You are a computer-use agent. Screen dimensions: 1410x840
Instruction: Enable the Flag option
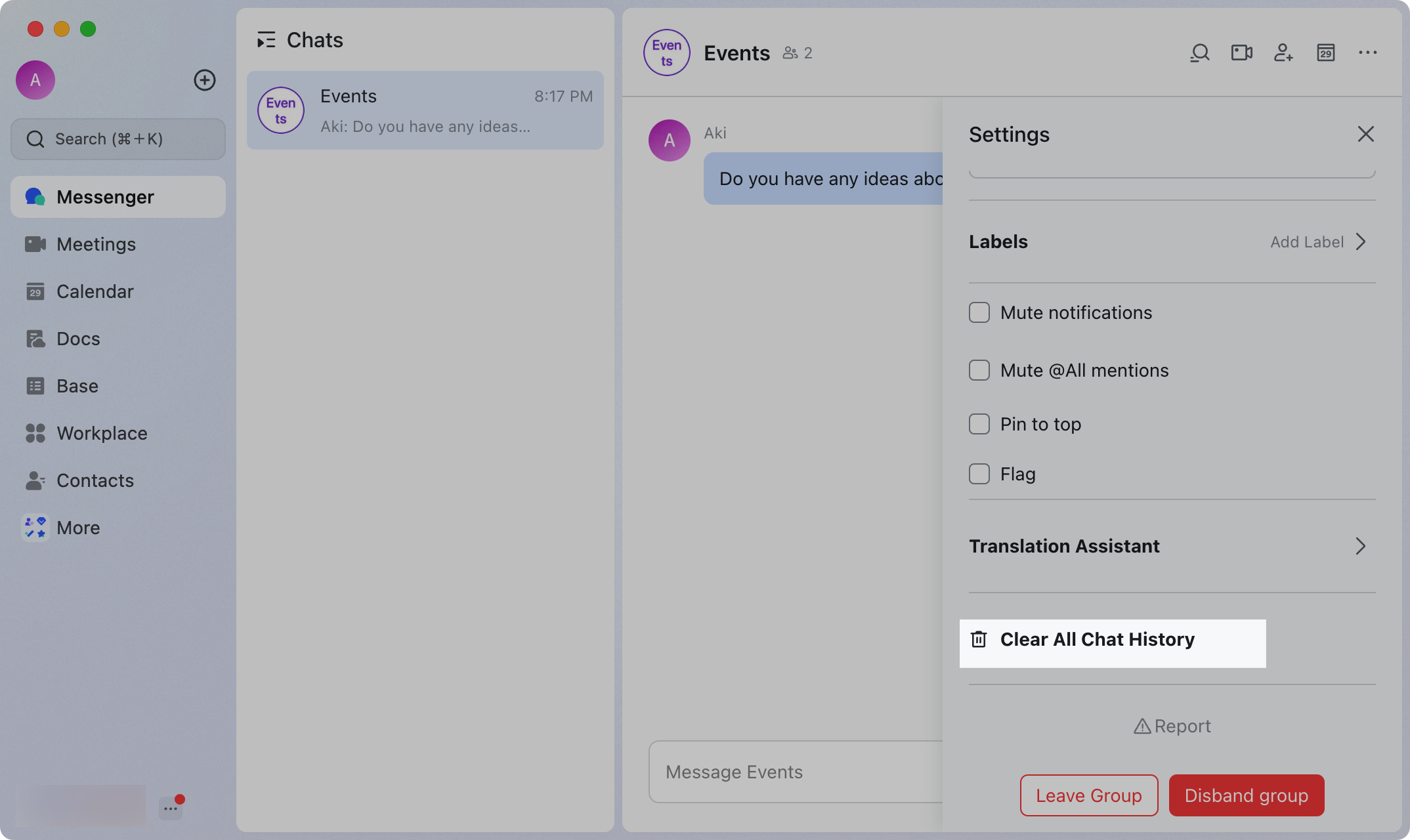coord(979,474)
